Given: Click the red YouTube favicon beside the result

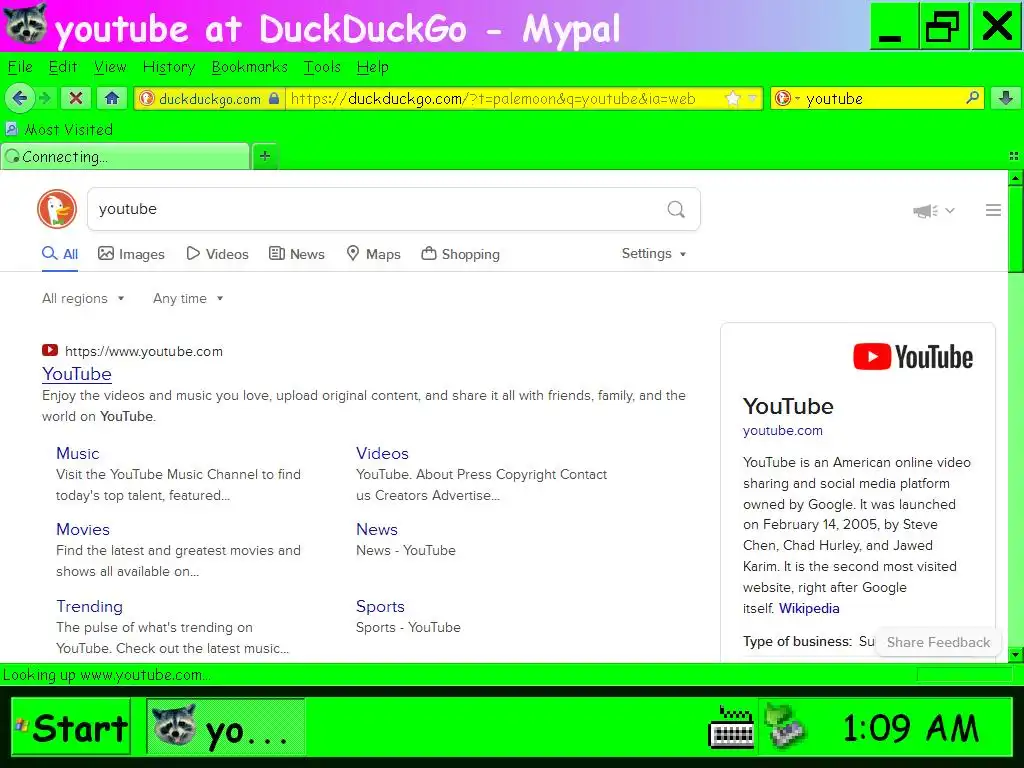Looking at the screenshot, I should [50, 351].
